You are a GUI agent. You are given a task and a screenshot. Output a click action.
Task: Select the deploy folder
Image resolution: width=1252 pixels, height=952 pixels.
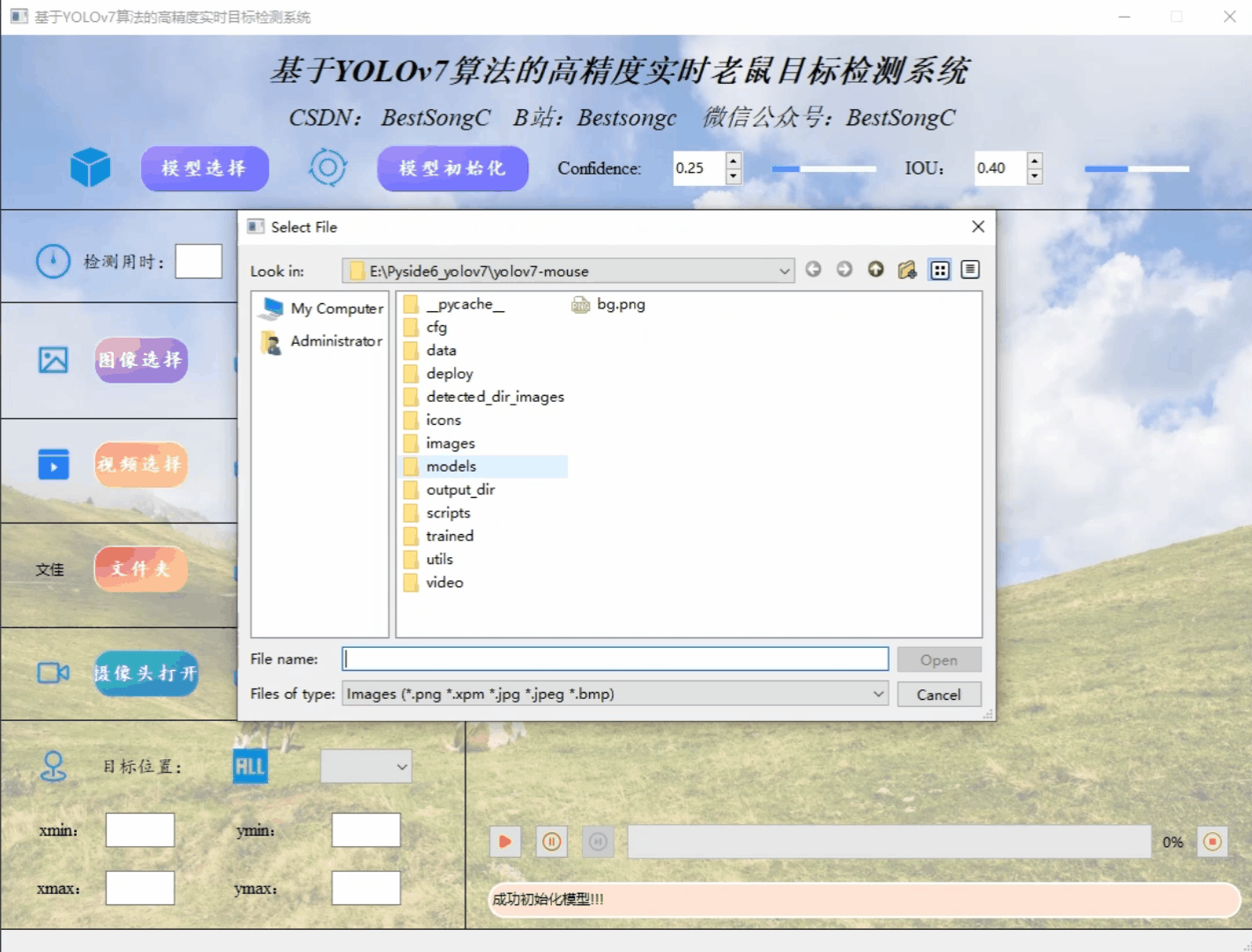coord(438,374)
